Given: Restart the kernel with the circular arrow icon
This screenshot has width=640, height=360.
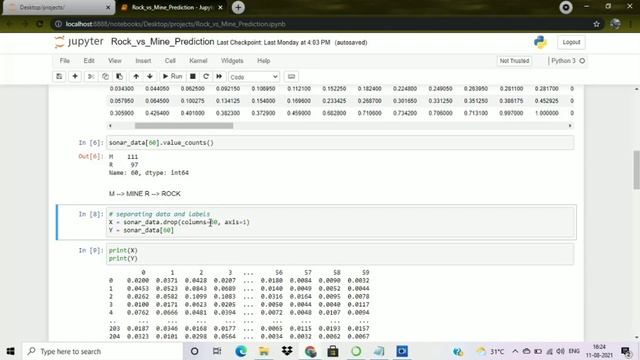Looking at the screenshot, I should pos(206,76).
